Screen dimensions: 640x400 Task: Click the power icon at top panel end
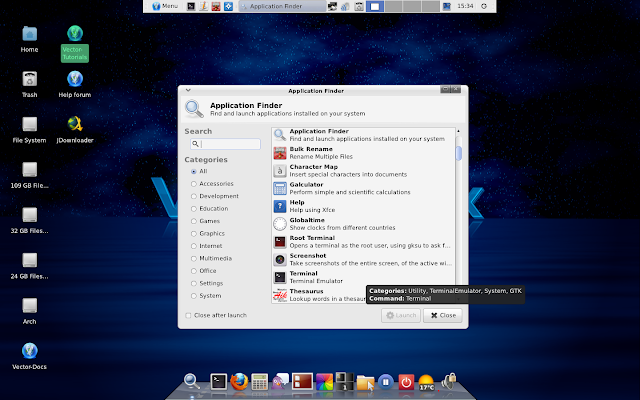tap(484, 6)
